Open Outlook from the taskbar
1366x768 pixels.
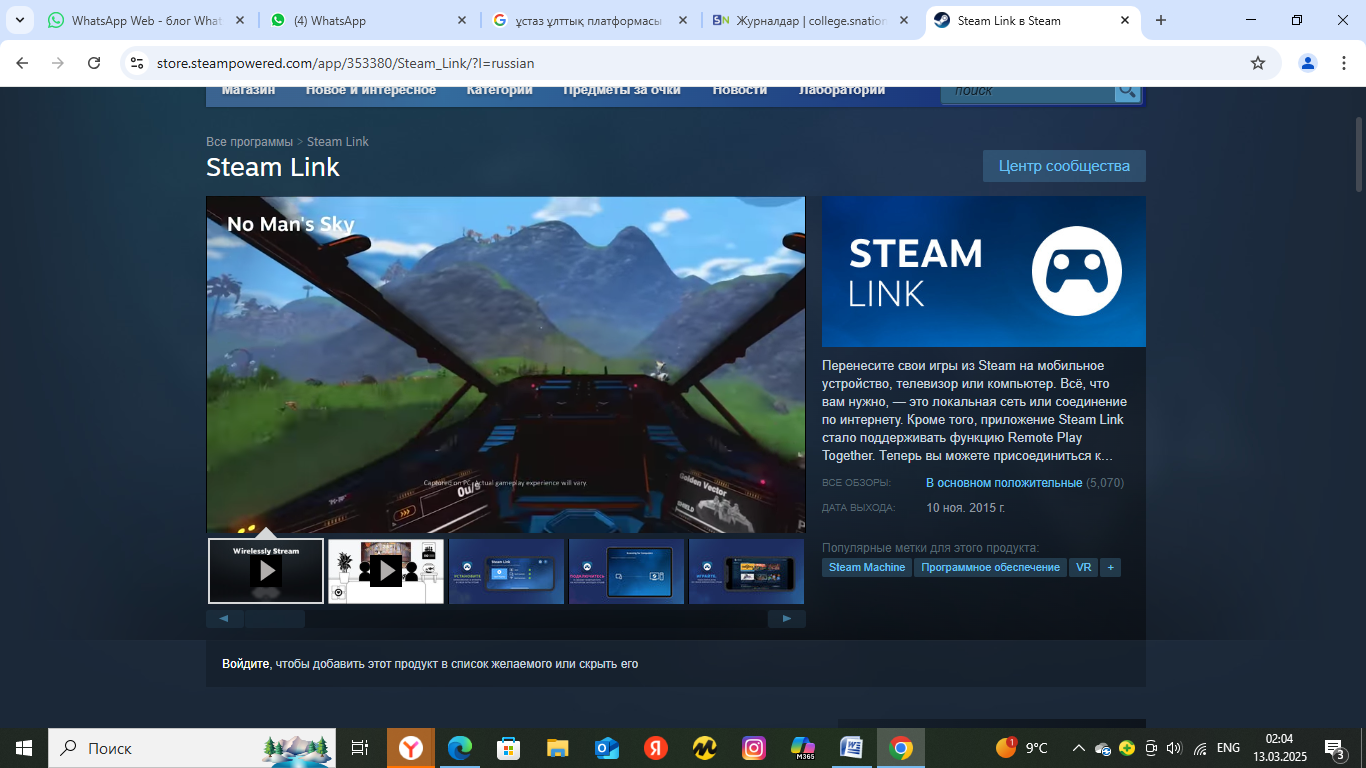click(x=607, y=748)
